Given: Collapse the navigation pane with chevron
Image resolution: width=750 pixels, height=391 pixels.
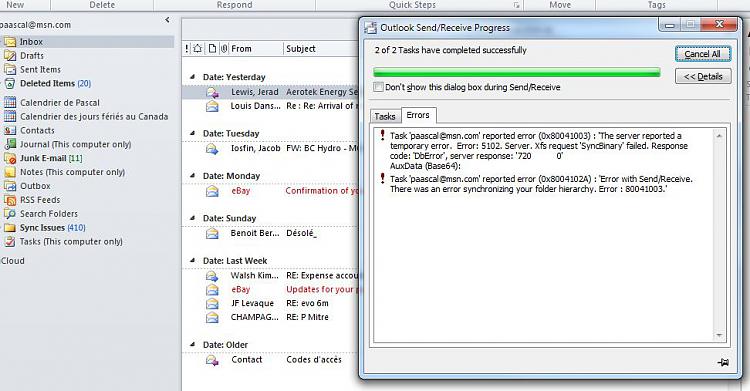Looking at the screenshot, I should (x=167, y=20).
